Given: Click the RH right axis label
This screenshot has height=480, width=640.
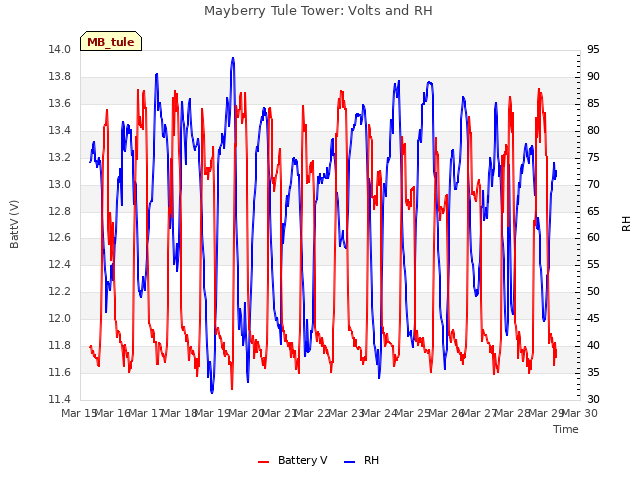Looking at the screenshot, I should (x=626, y=224).
